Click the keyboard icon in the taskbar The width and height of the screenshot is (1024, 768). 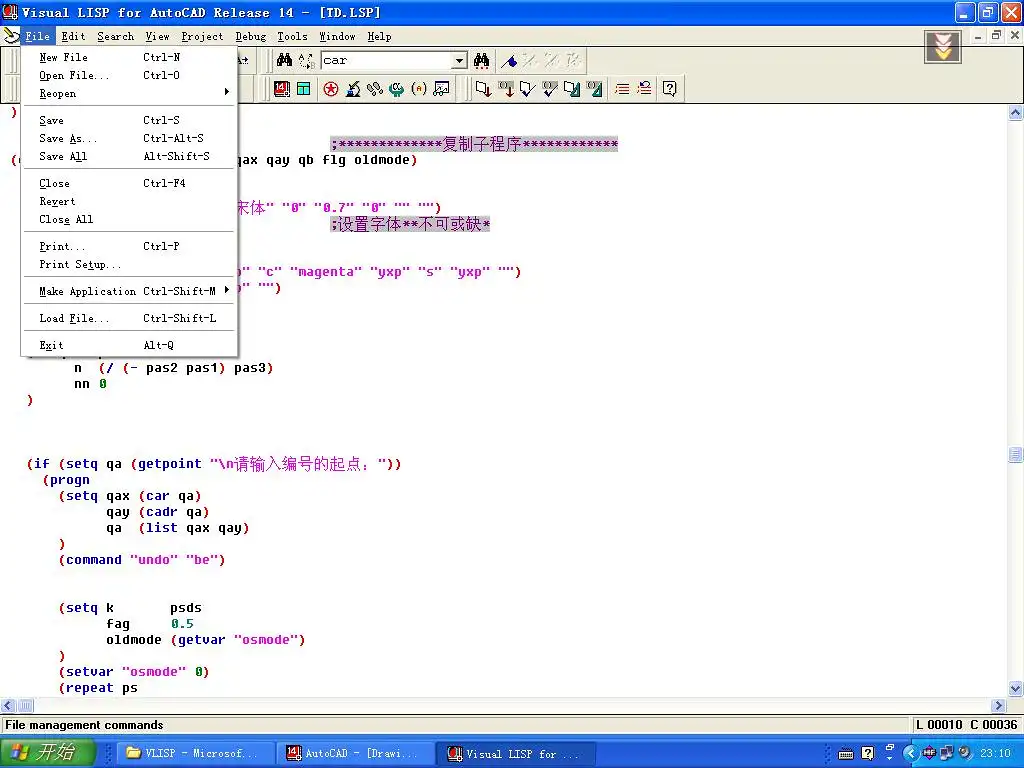point(846,754)
